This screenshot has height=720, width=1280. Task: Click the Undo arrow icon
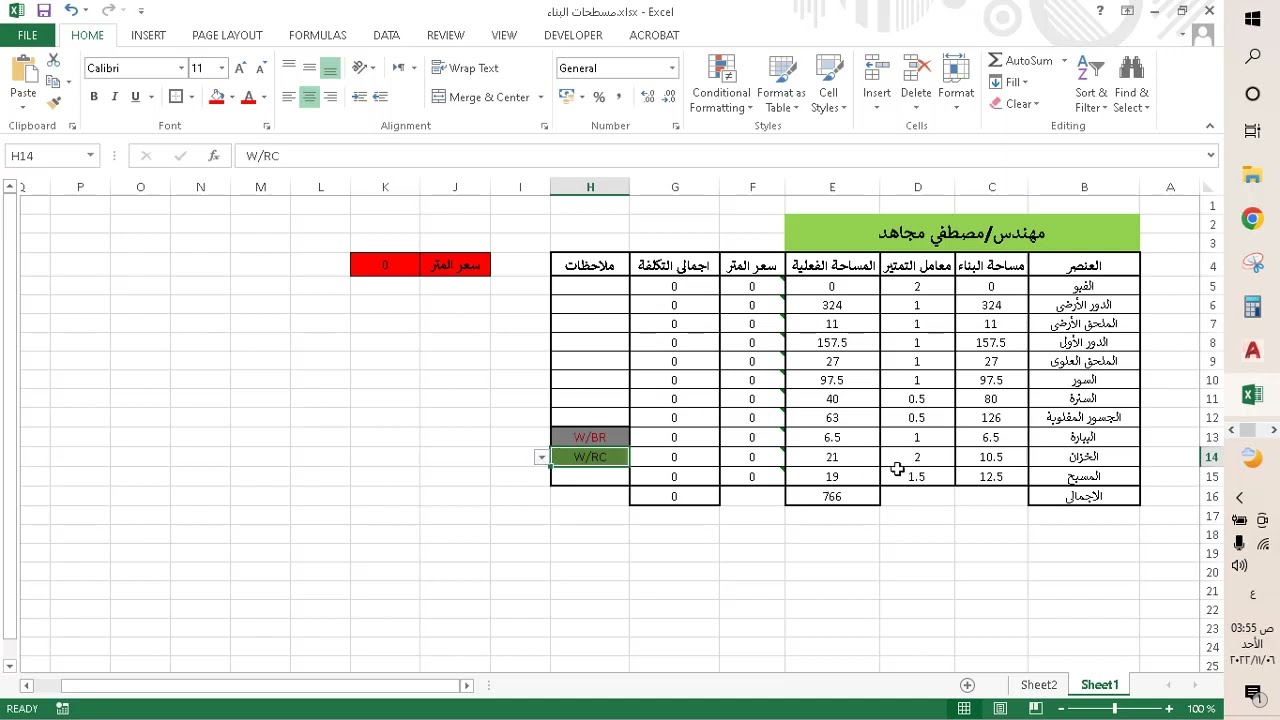tap(71, 11)
